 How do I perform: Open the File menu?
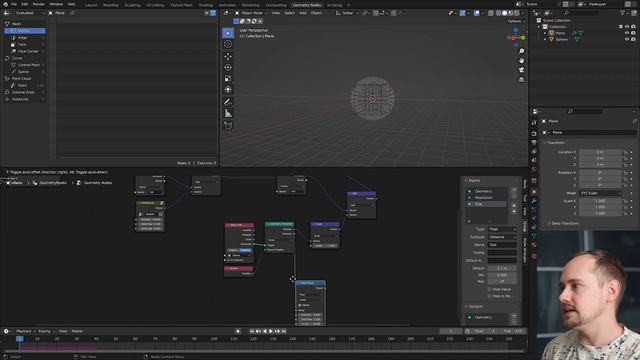click(14, 4)
